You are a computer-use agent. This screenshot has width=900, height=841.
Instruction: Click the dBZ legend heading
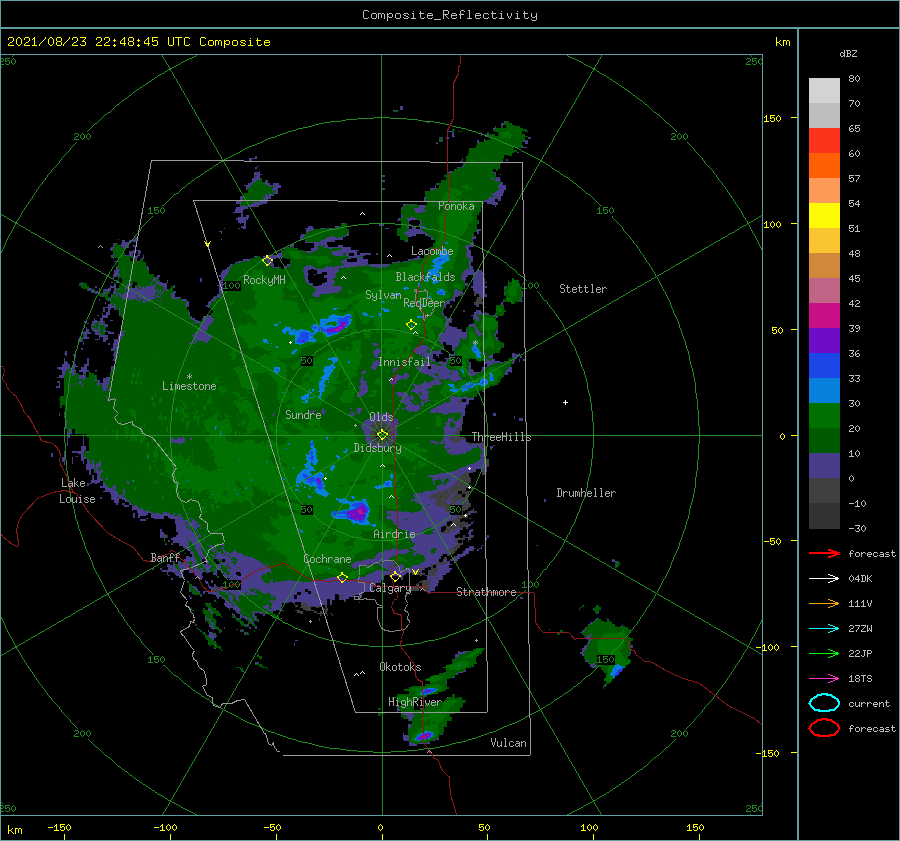click(848, 53)
